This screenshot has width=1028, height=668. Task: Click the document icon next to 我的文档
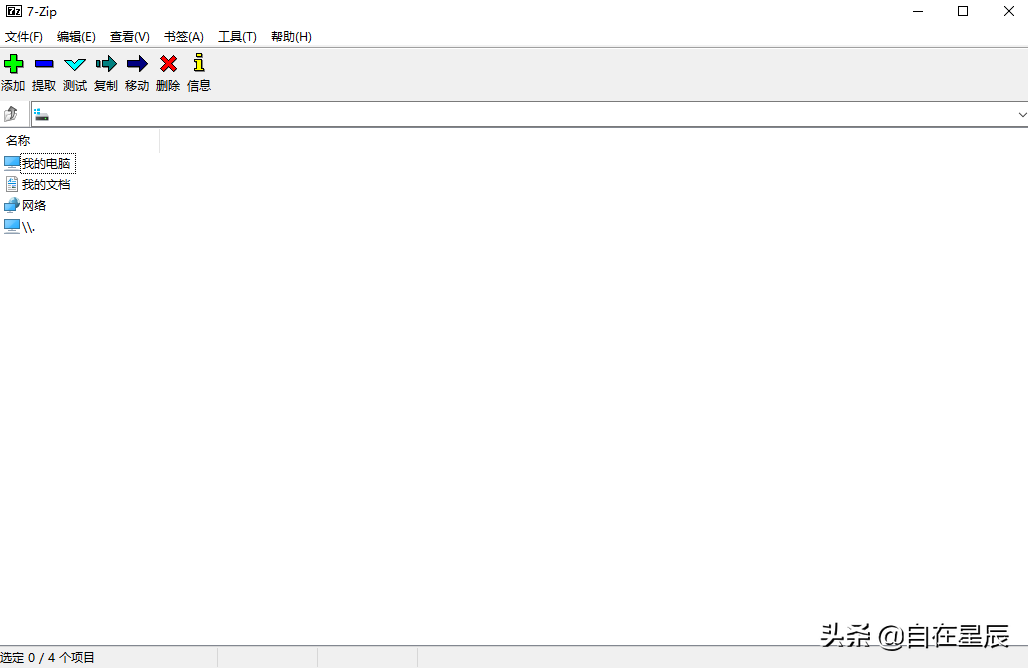[12, 184]
